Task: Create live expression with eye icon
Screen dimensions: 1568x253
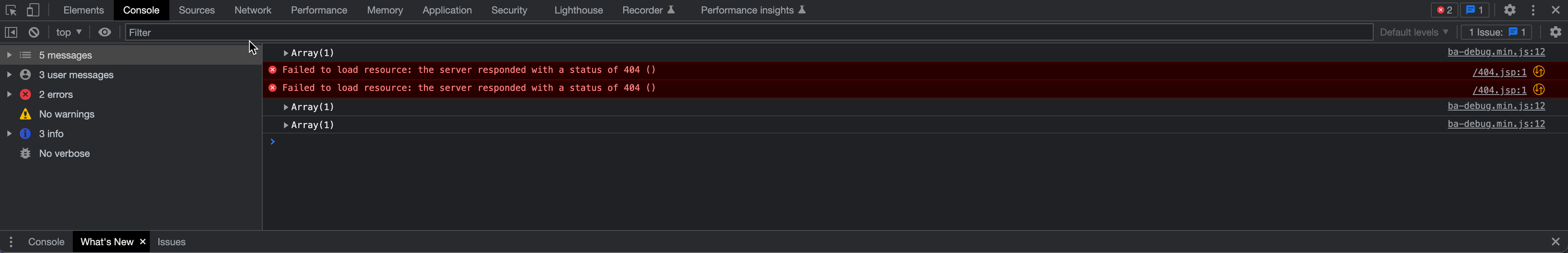Action: click(x=105, y=32)
